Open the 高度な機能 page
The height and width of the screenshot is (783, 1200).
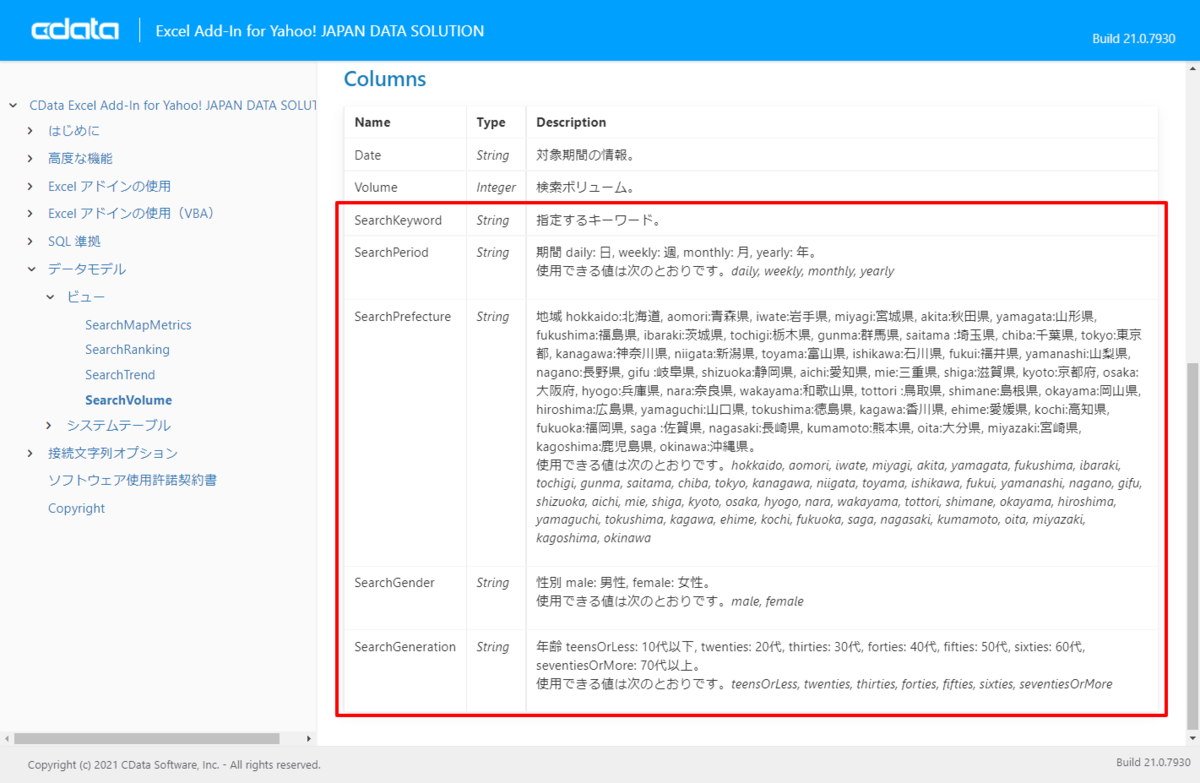(80, 159)
